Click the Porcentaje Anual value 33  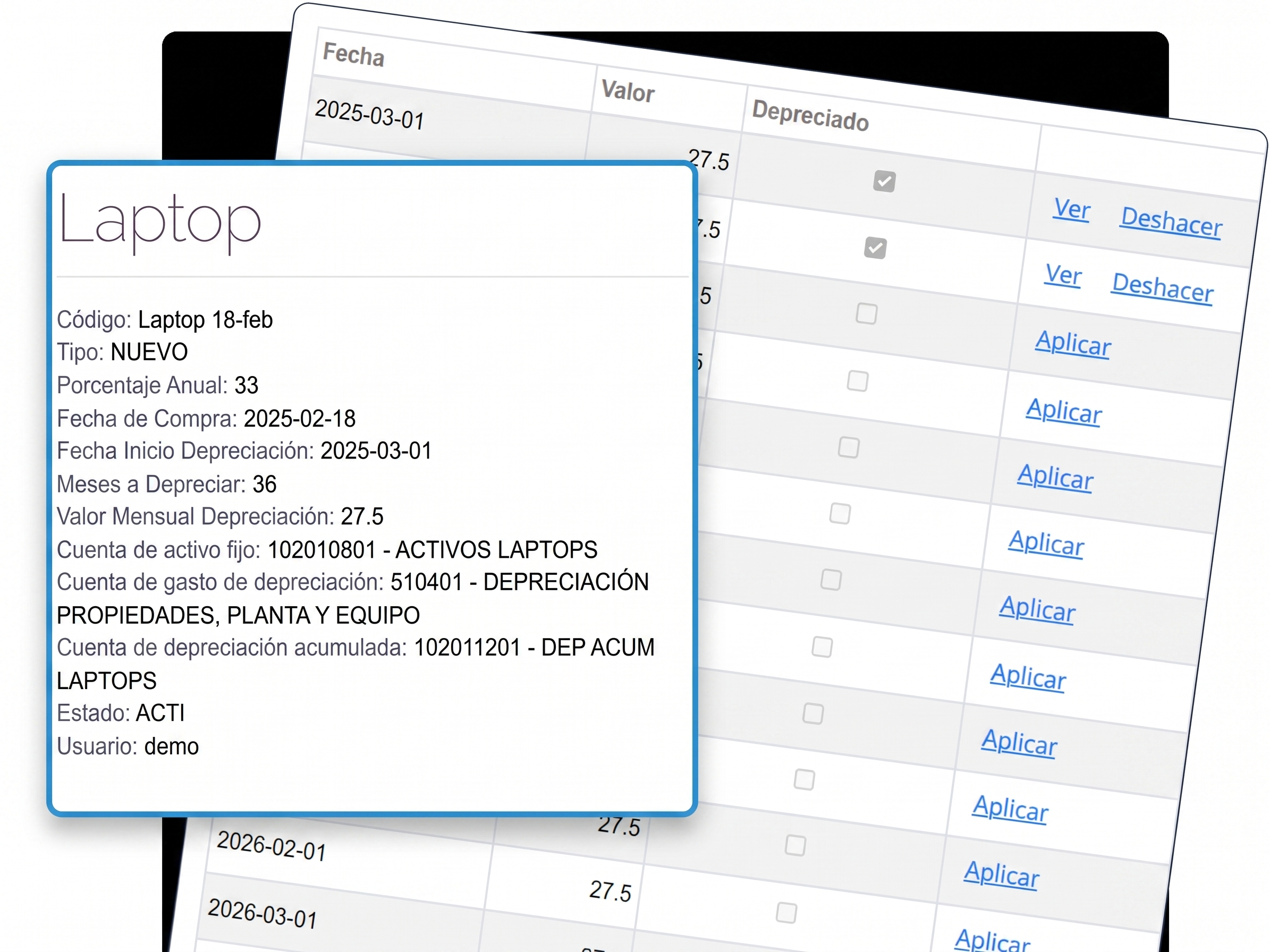tap(247, 385)
